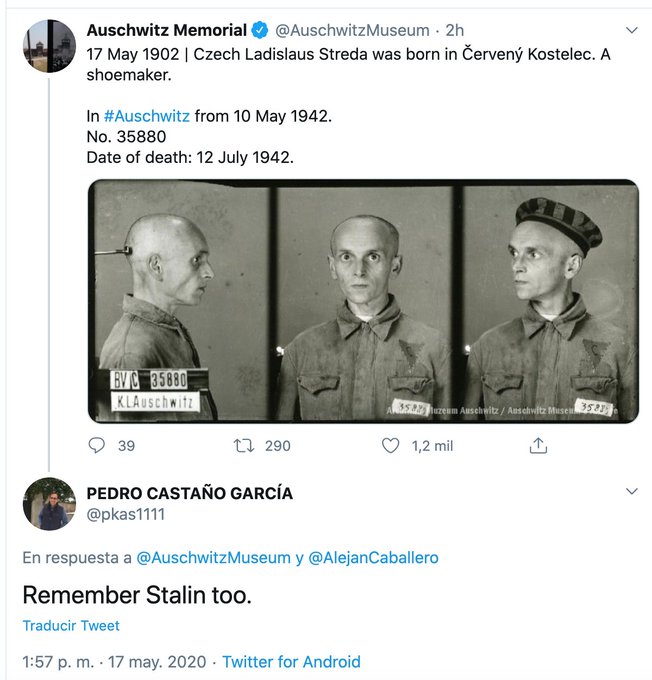Click the Twitter for Android source link
The height and width of the screenshot is (680, 652).
click(x=291, y=662)
